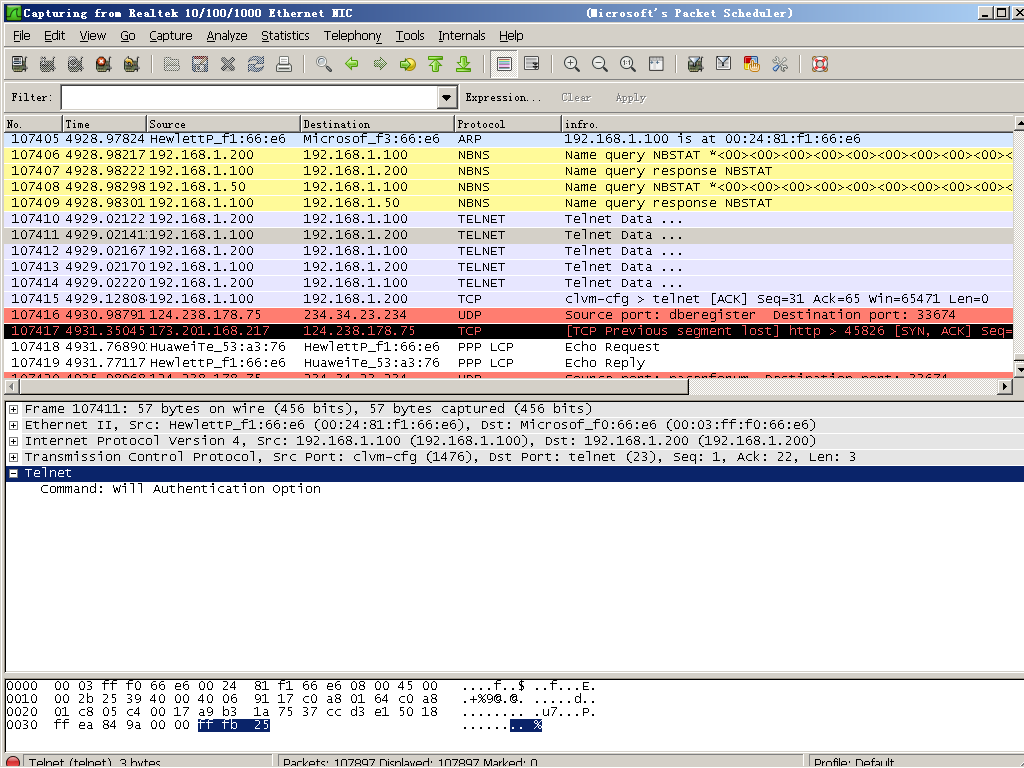Toggle packet list colorization
The image size is (1024, 768).
point(504,64)
